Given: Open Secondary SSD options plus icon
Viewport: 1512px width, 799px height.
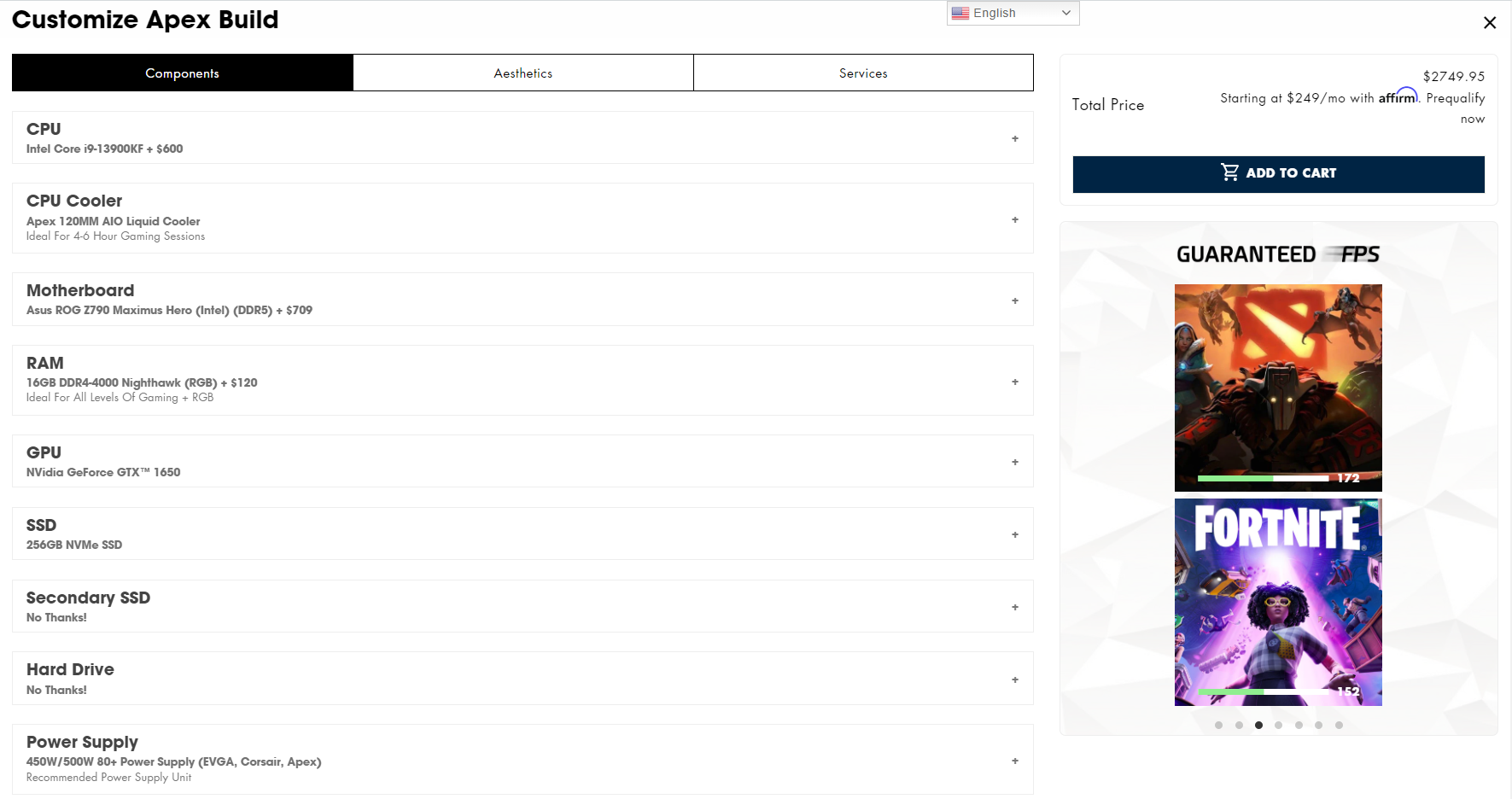Looking at the screenshot, I should (x=1014, y=607).
